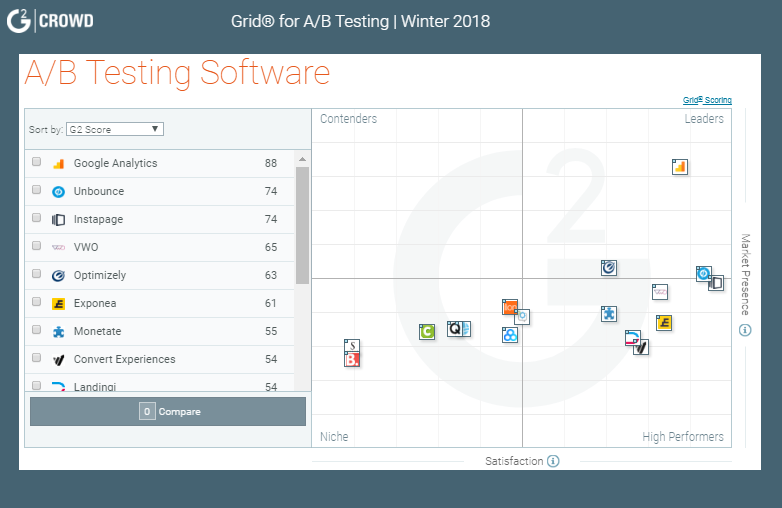The width and height of the screenshot is (782, 508).
Task: Click the blue three-circles marker on the grid
Action: 510,335
